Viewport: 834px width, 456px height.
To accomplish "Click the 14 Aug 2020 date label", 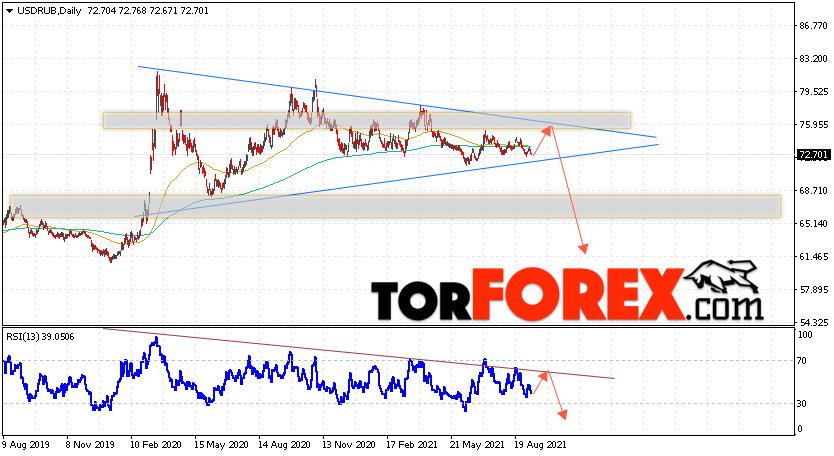I will pos(284,444).
